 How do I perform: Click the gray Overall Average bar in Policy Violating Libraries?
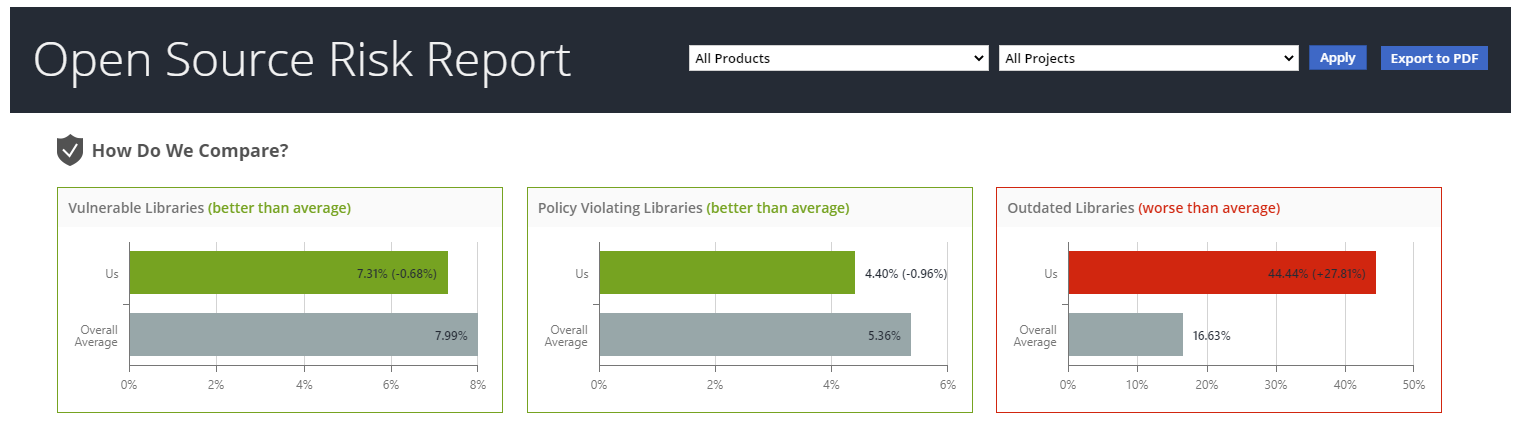point(755,335)
